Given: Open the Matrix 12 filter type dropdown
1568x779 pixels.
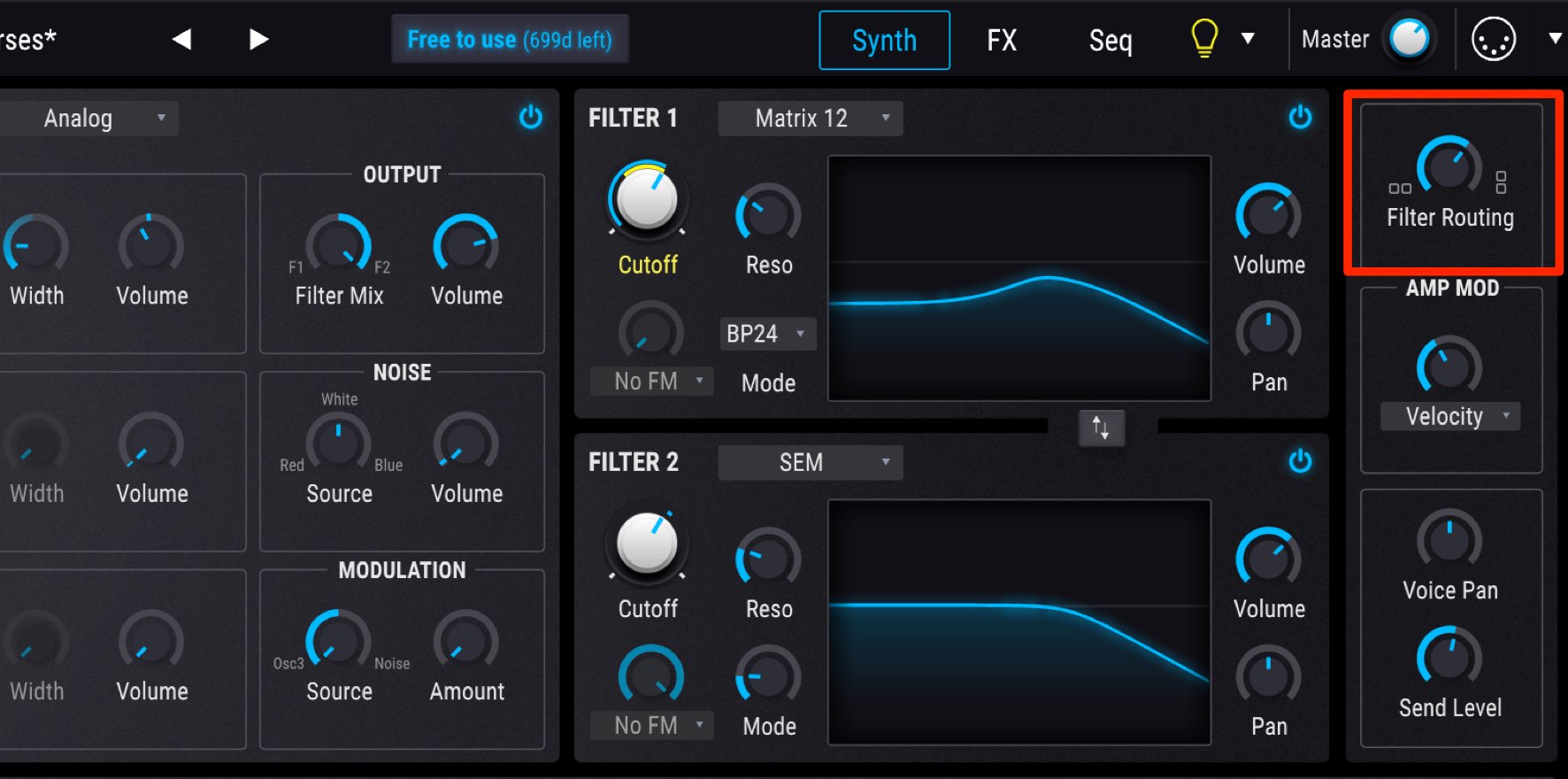Looking at the screenshot, I should [811, 118].
